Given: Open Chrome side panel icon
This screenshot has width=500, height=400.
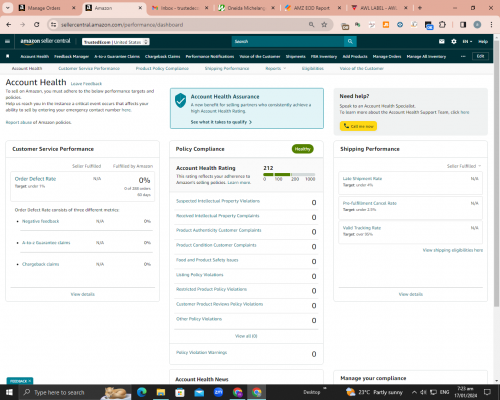Looking at the screenshot, I should (463, 25).
